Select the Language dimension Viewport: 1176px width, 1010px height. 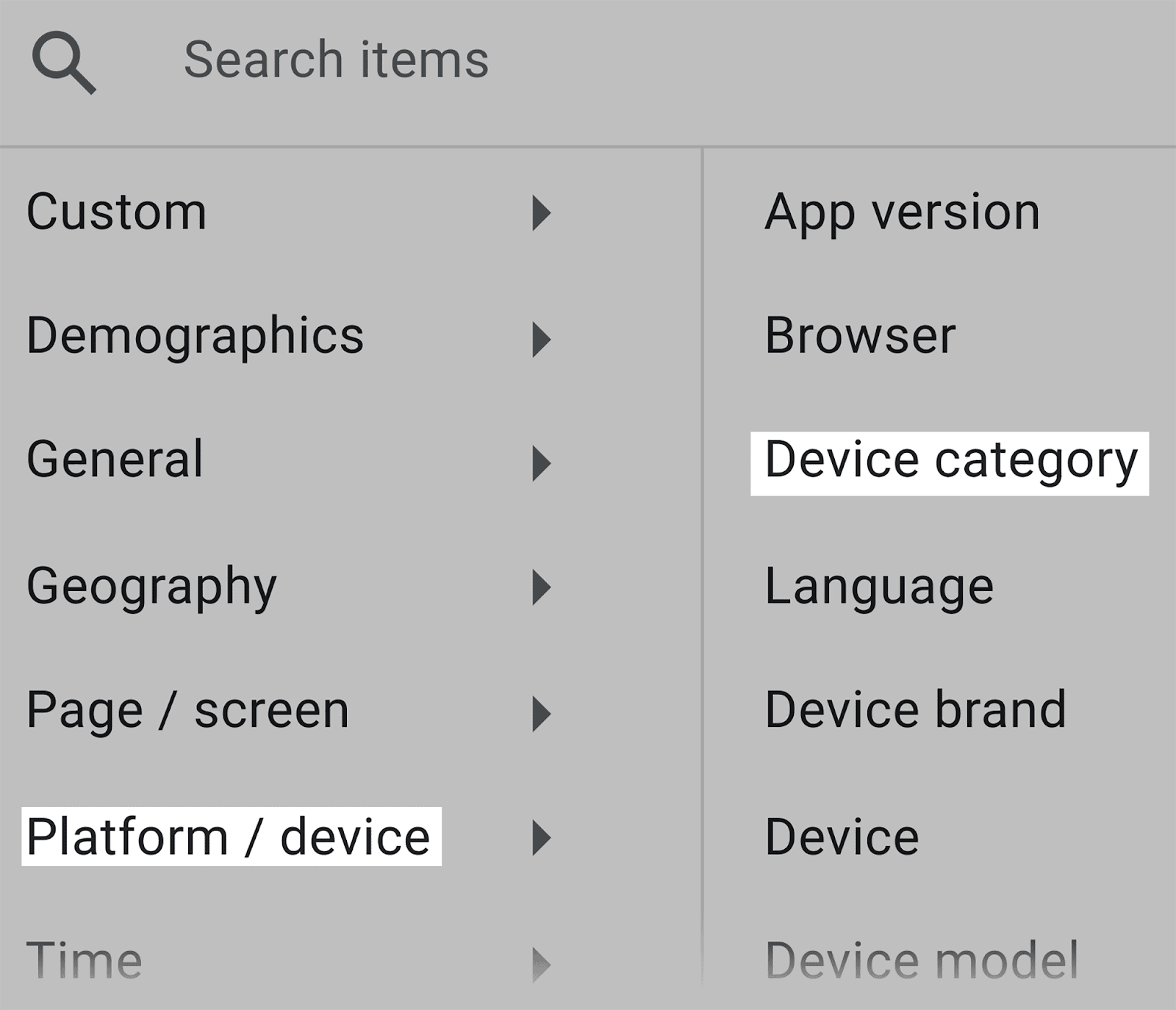[879, 587]
